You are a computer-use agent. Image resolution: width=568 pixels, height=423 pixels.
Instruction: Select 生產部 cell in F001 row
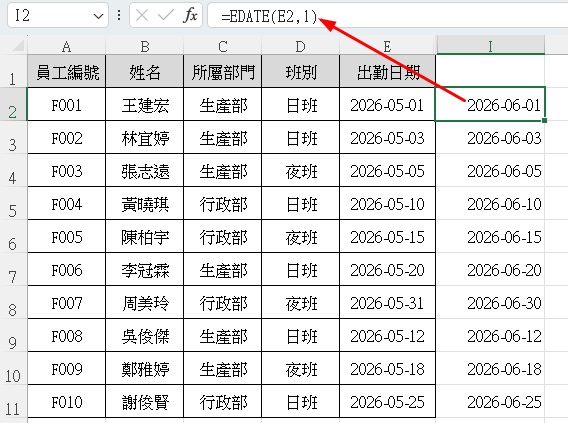(223, 104)
